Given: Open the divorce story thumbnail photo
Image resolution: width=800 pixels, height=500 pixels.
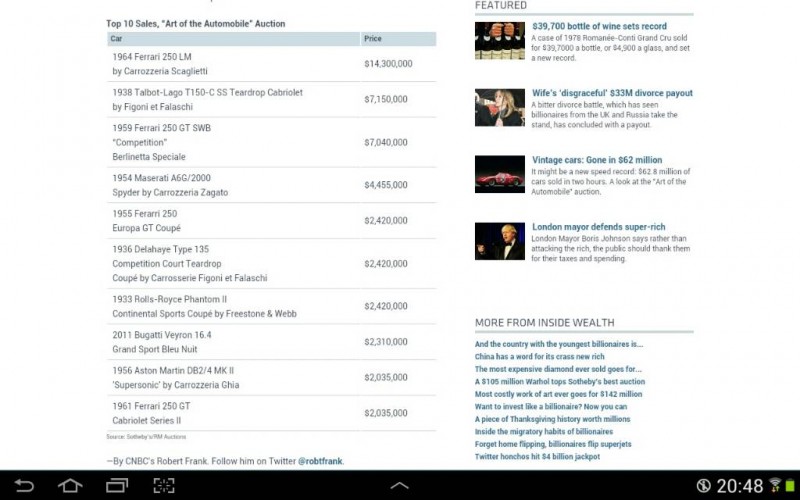Looking at the screenshot, I should pyautogui.click(x=499, y=107).
